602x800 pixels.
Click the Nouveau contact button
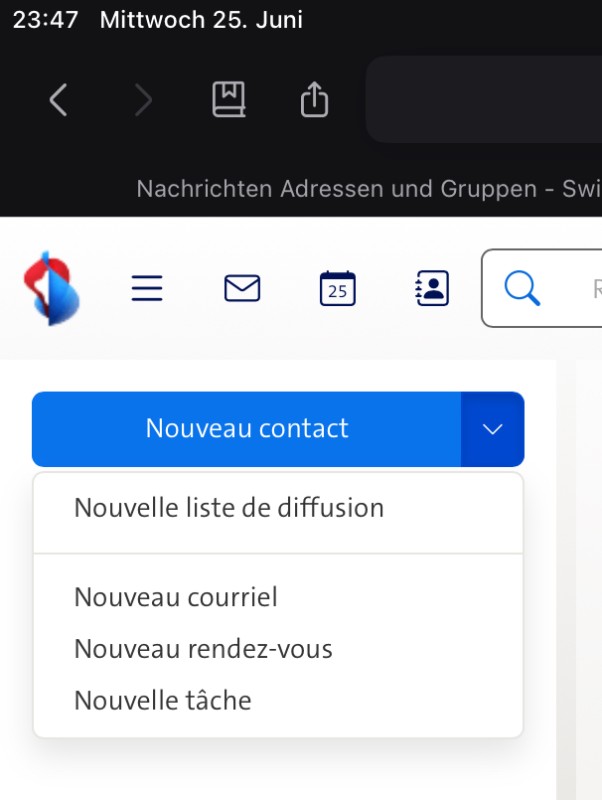point(247,429)
